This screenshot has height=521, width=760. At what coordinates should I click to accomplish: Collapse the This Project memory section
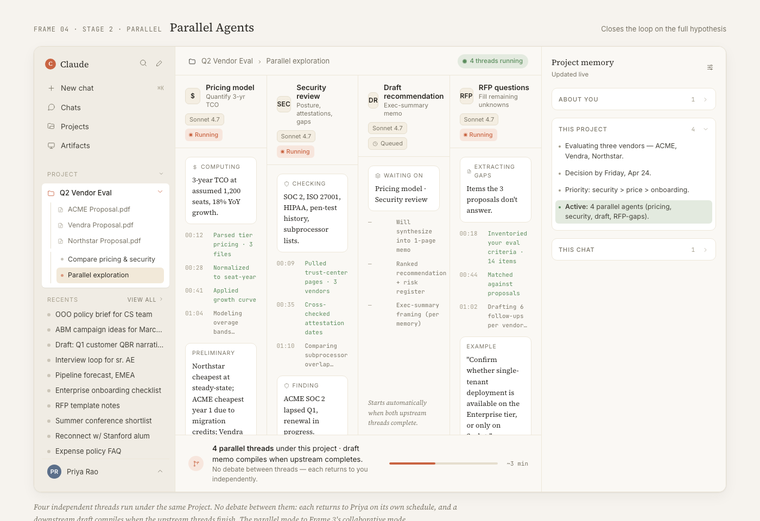(705, 129)
